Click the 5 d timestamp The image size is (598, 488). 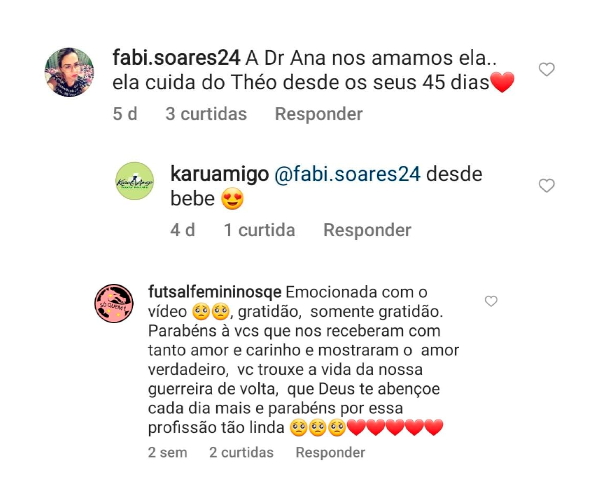[x=125, y=114]
